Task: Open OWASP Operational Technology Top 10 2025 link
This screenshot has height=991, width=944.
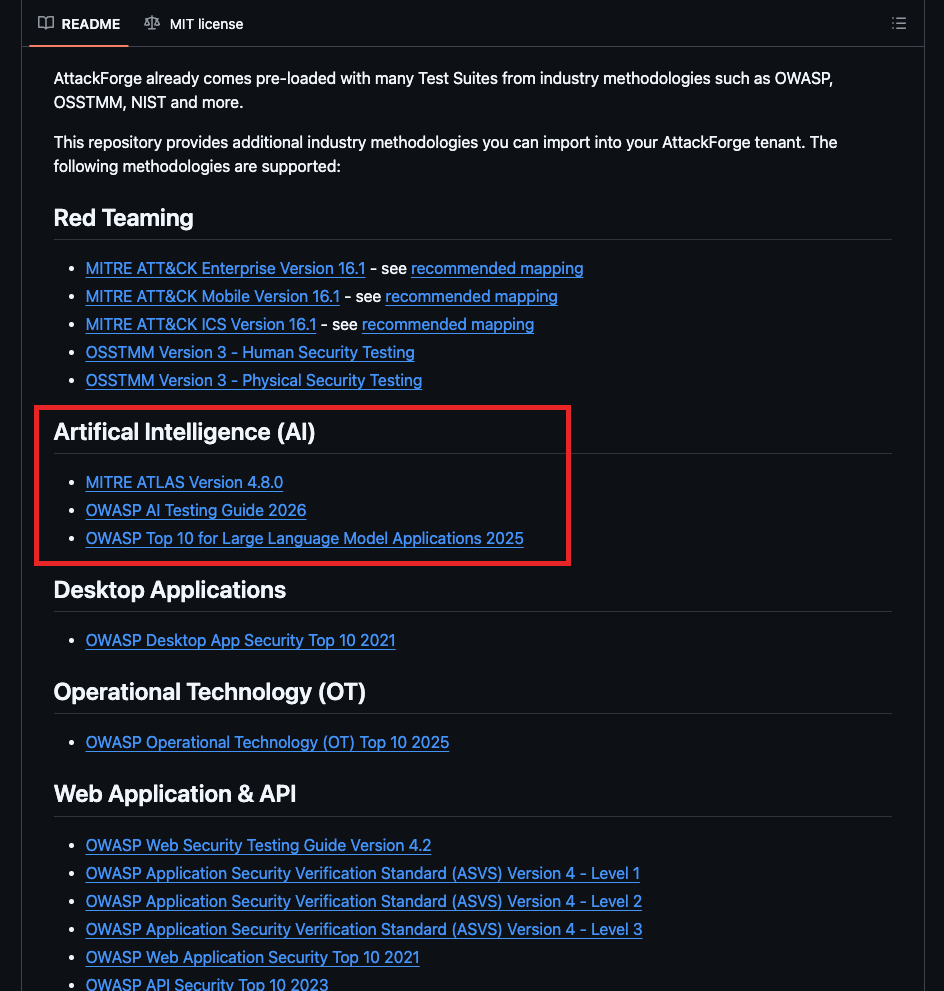Action: (x=267, y=742)
